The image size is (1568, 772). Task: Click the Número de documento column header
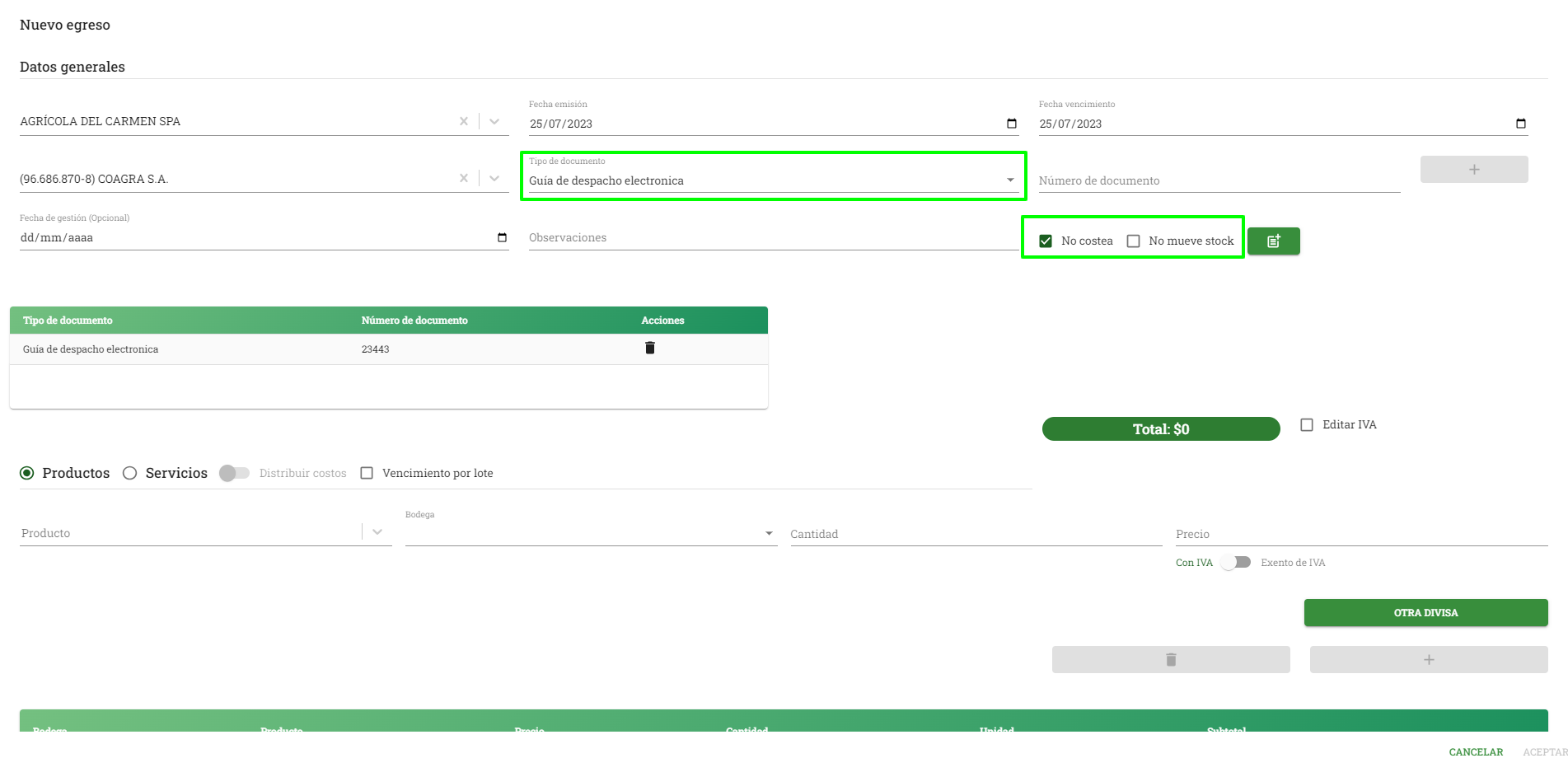click(x=414, y=320)
